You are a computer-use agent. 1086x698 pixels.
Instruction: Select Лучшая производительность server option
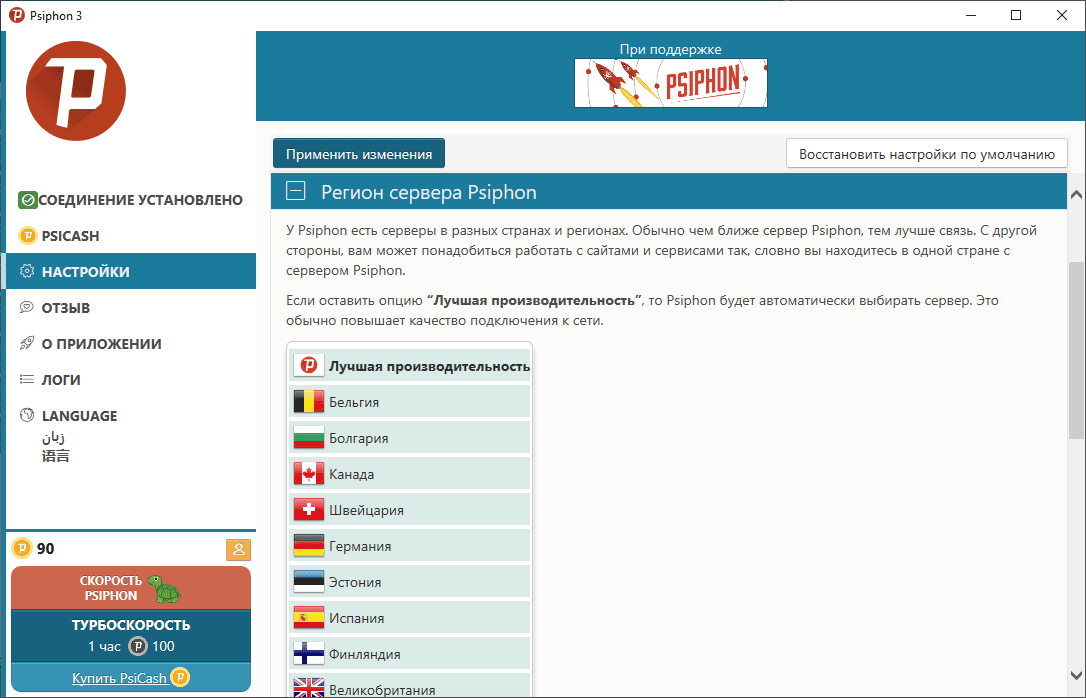pyautogui.click(x=409, y=366)
